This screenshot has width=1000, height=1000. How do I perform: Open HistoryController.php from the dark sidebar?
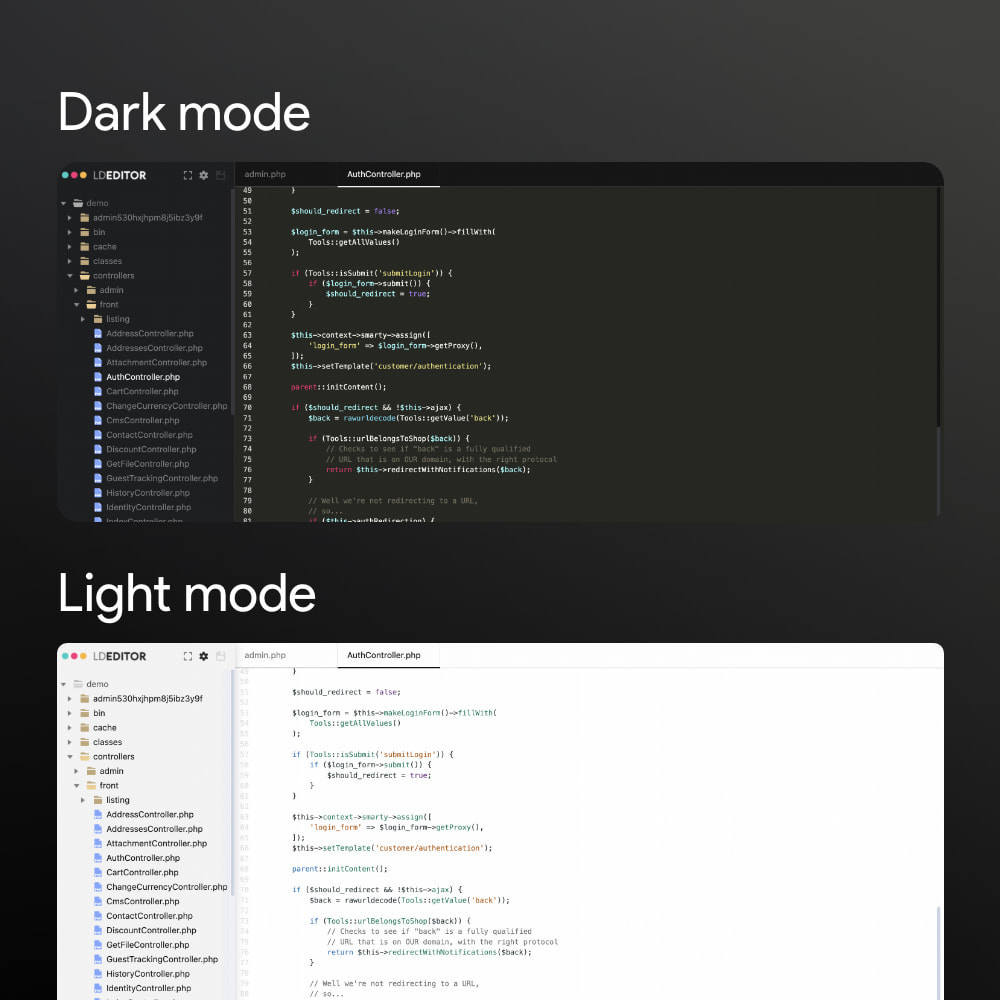(x=150, y=492)
